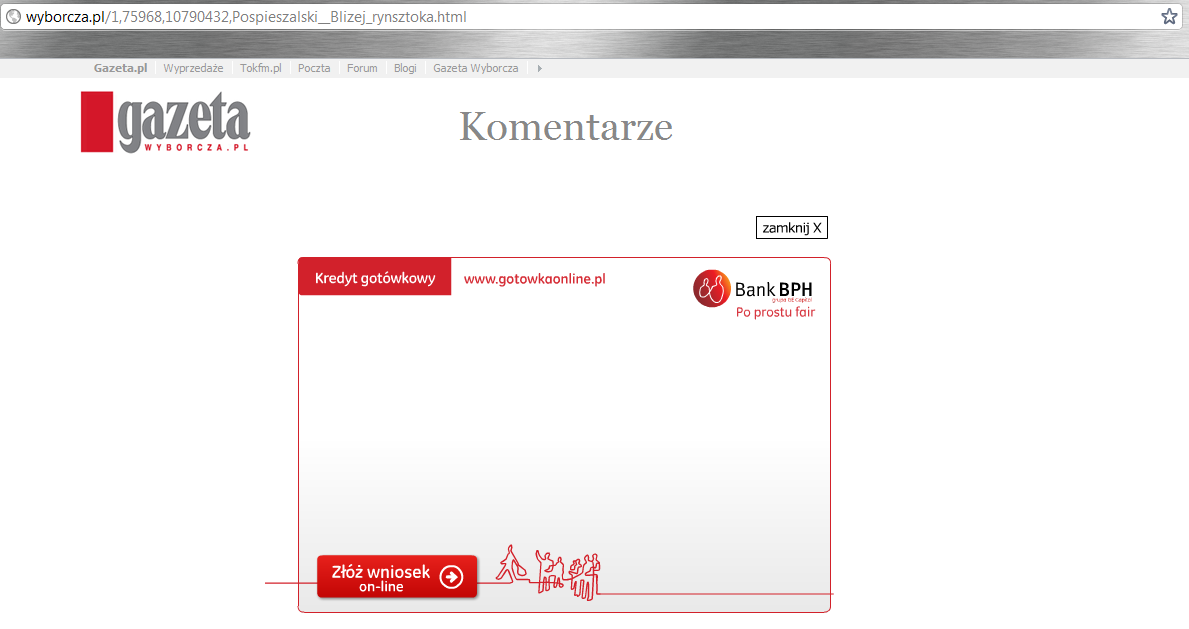This screenshot has width=1189, height=629.
Task: Visit the Forum link in top bar
Action: coord(362,68)
